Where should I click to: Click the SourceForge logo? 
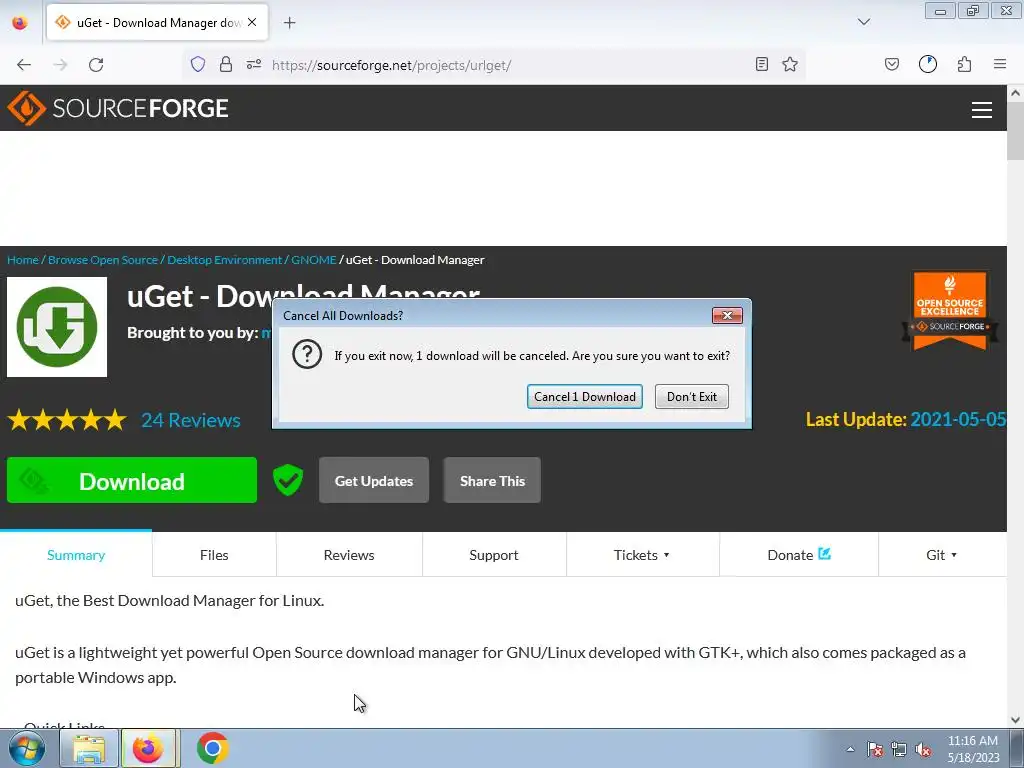pyautogui.click(x=118, y=108)
